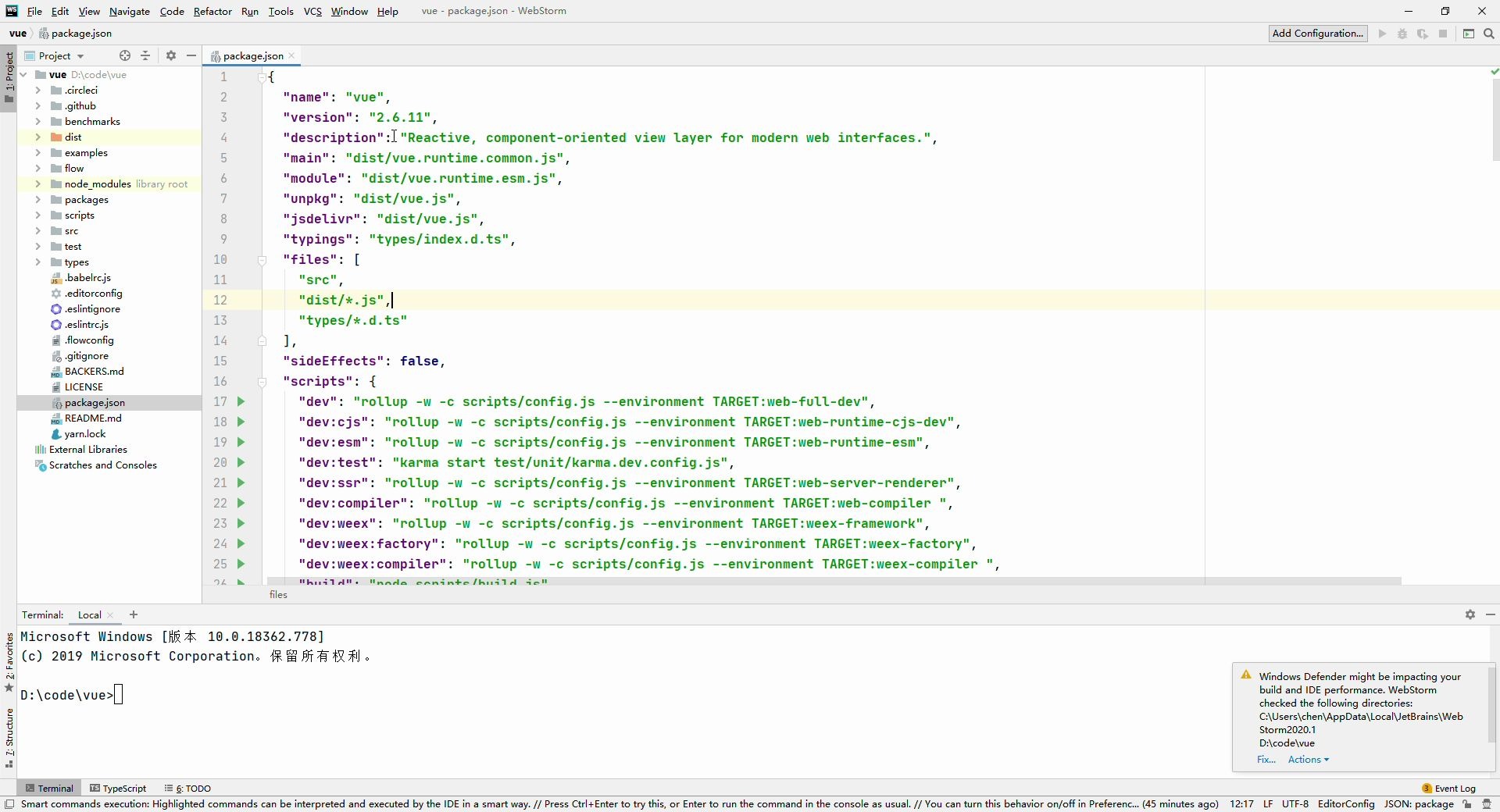Close the package.json editor tab

[x=291, y=55]
